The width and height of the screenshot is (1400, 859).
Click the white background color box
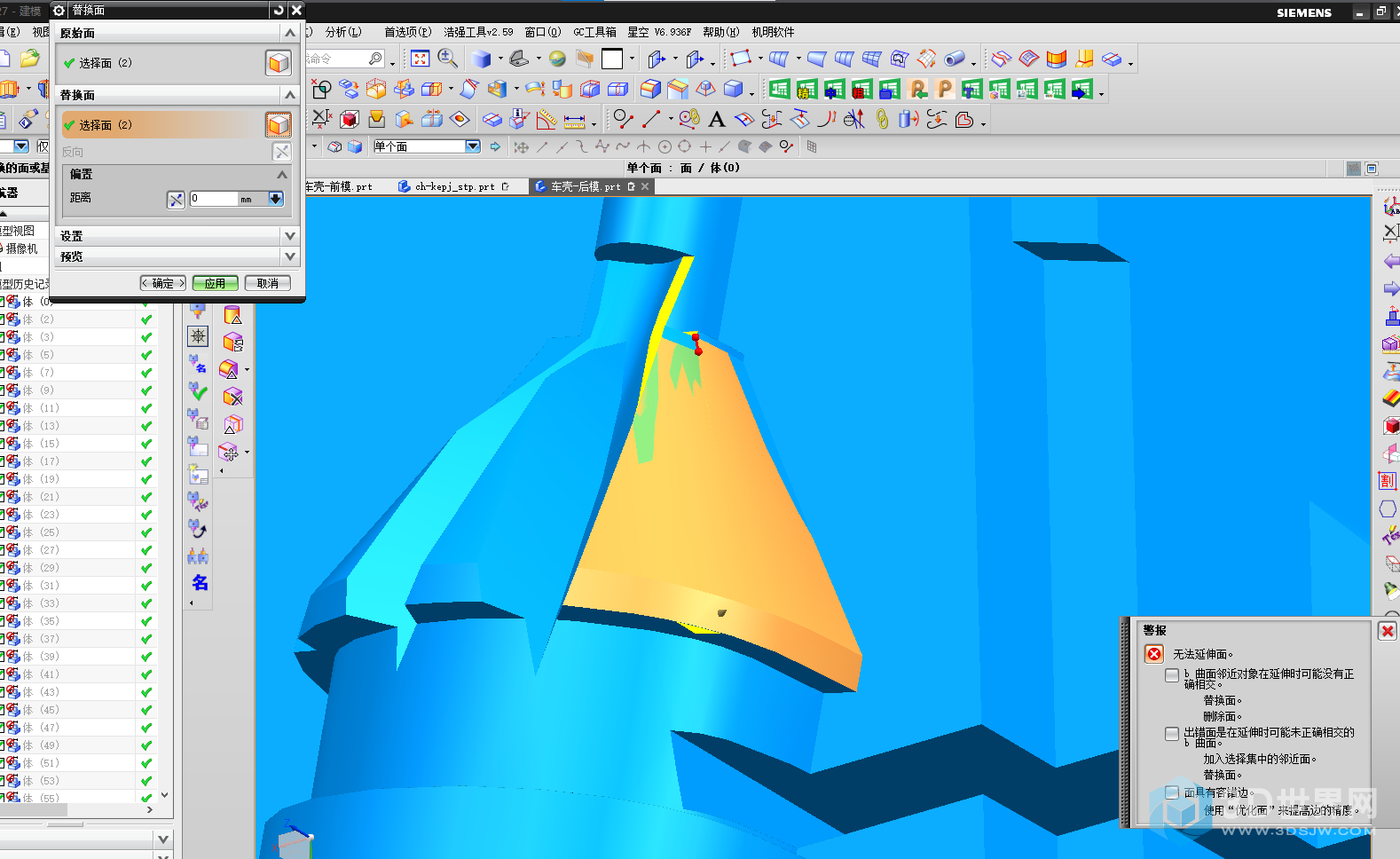click(x=612, y=59)
